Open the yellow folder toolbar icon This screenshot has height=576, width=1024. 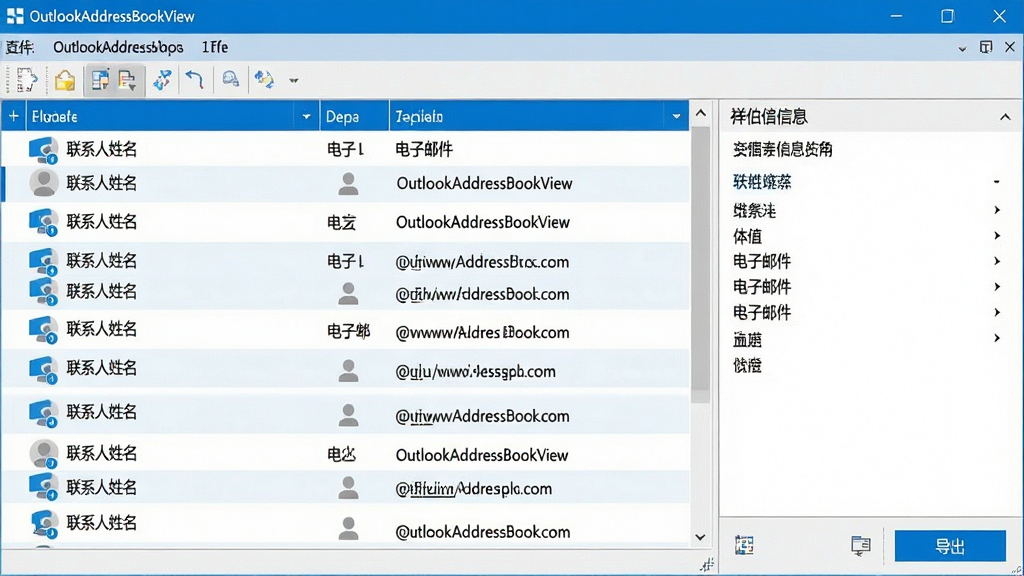click(x=65, y=80)
